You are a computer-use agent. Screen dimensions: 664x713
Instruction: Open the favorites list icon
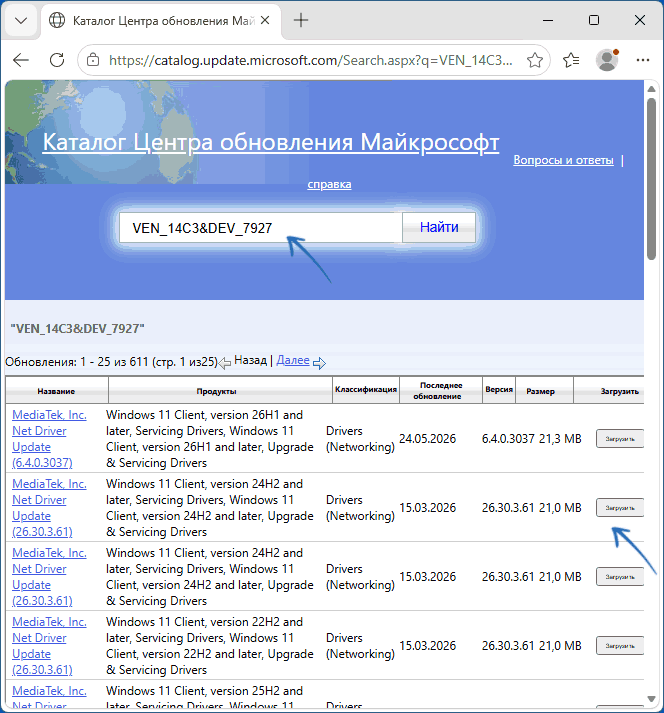[571, 60]
